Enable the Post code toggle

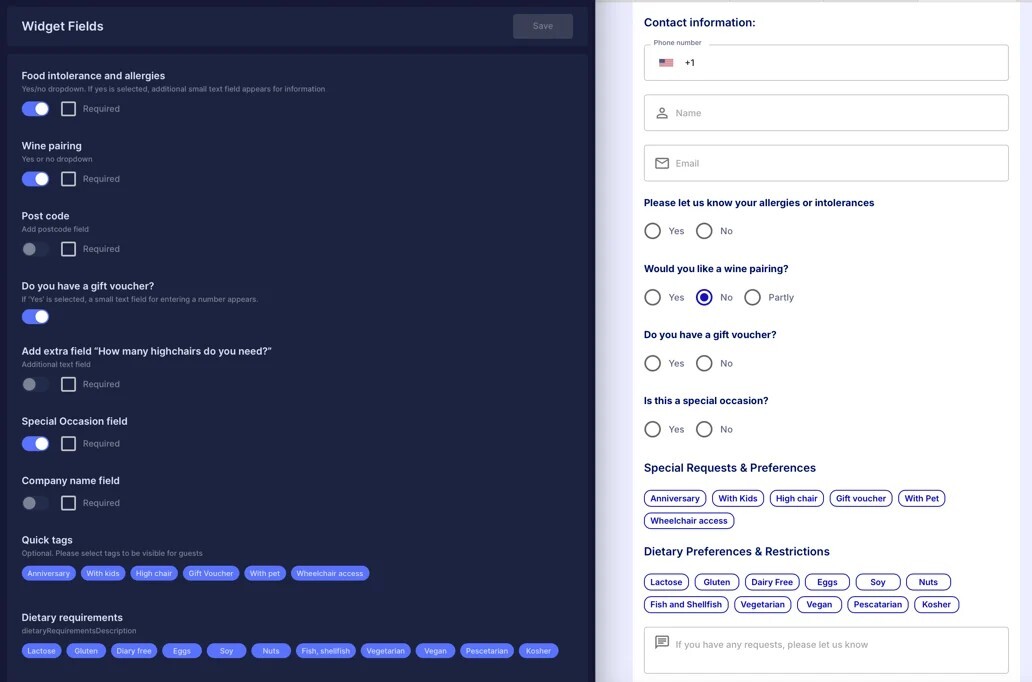coord(33,248)
